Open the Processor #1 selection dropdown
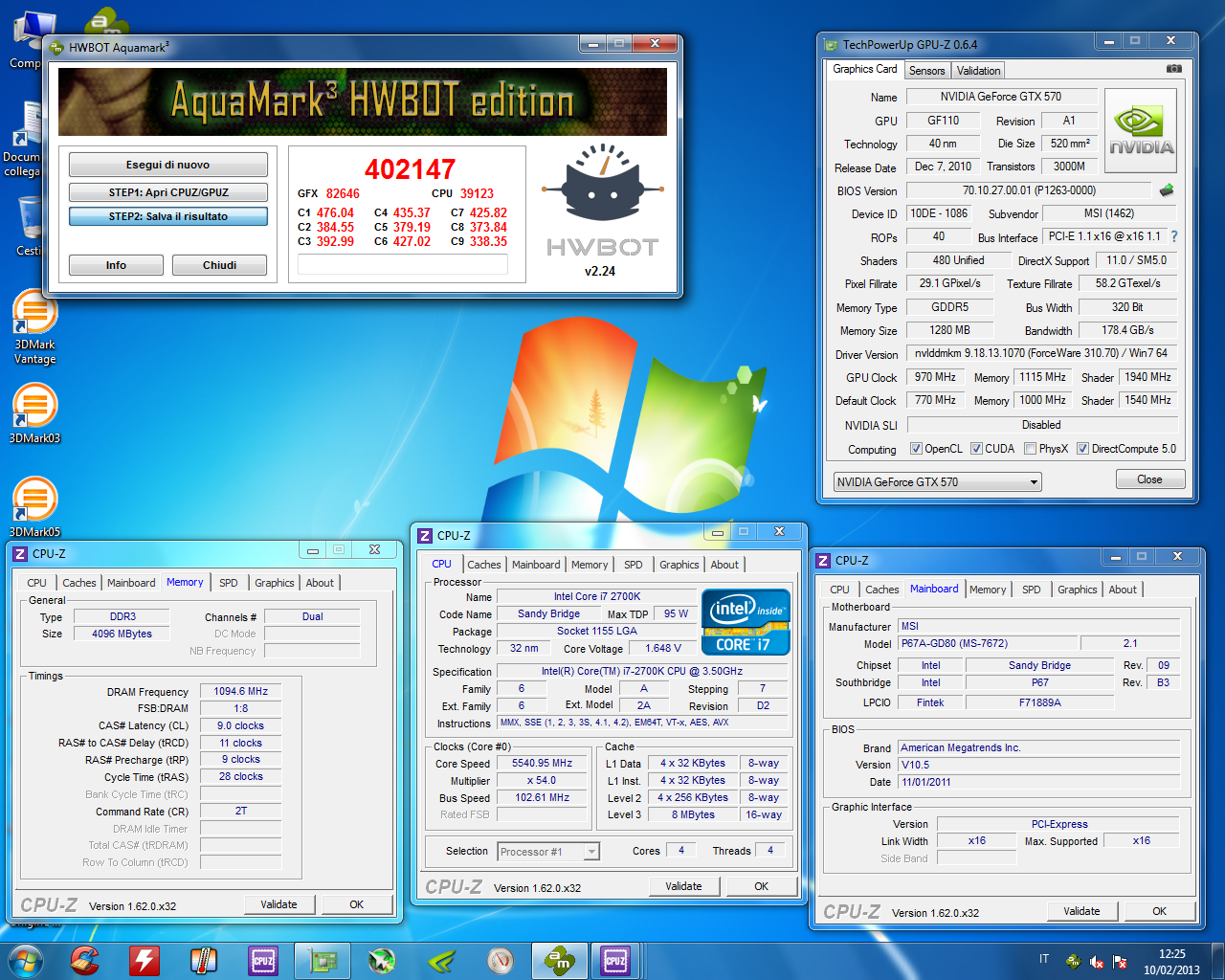Image resolution: width=1225 pixels, height=980 pixels. (x=548, y=852)
